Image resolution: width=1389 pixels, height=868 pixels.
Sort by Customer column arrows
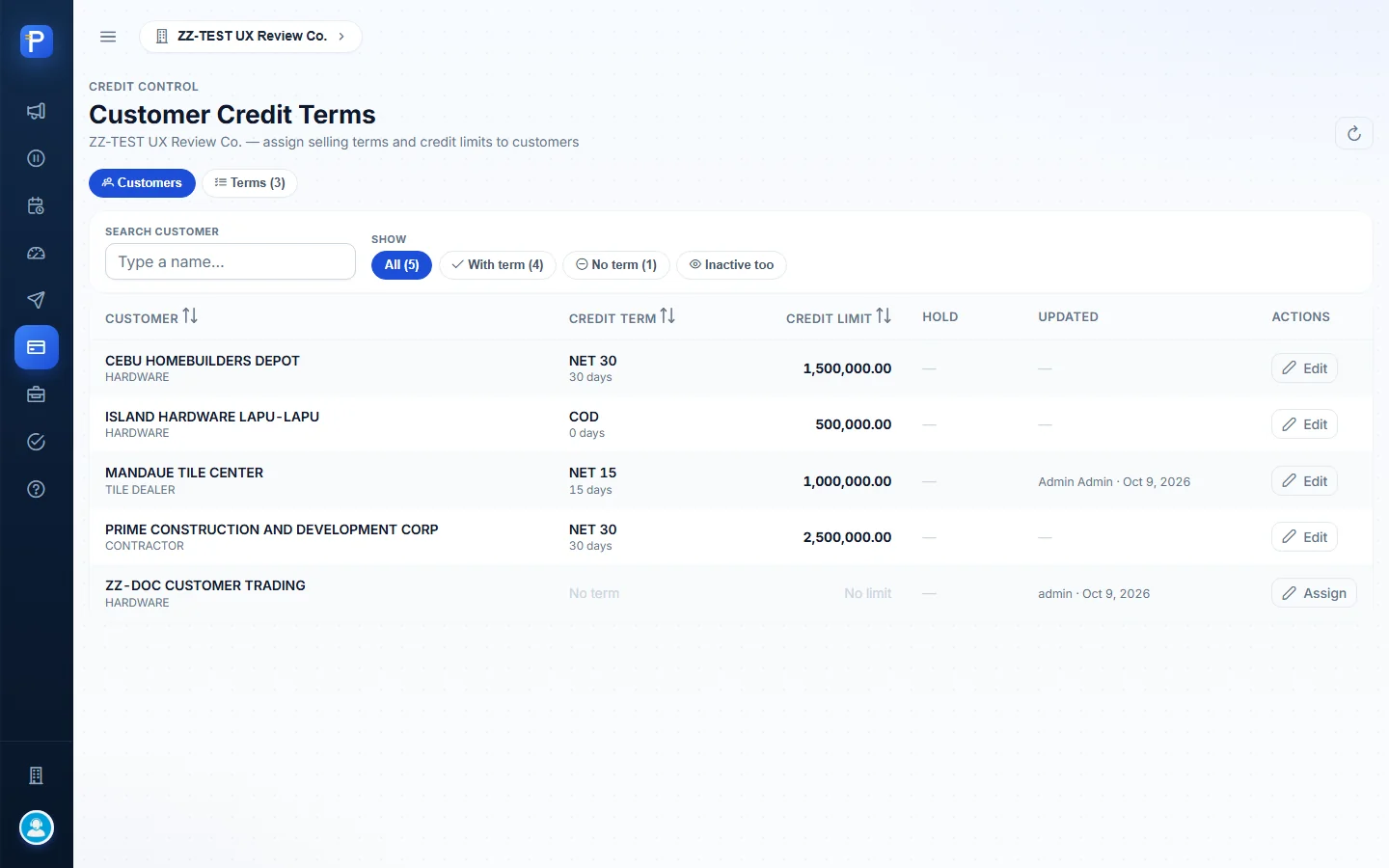(x=190, y=316)
